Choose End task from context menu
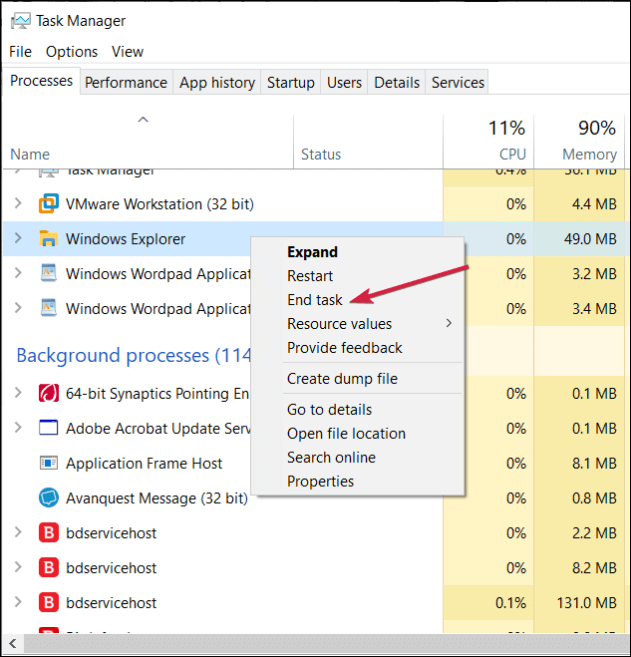 314,300
